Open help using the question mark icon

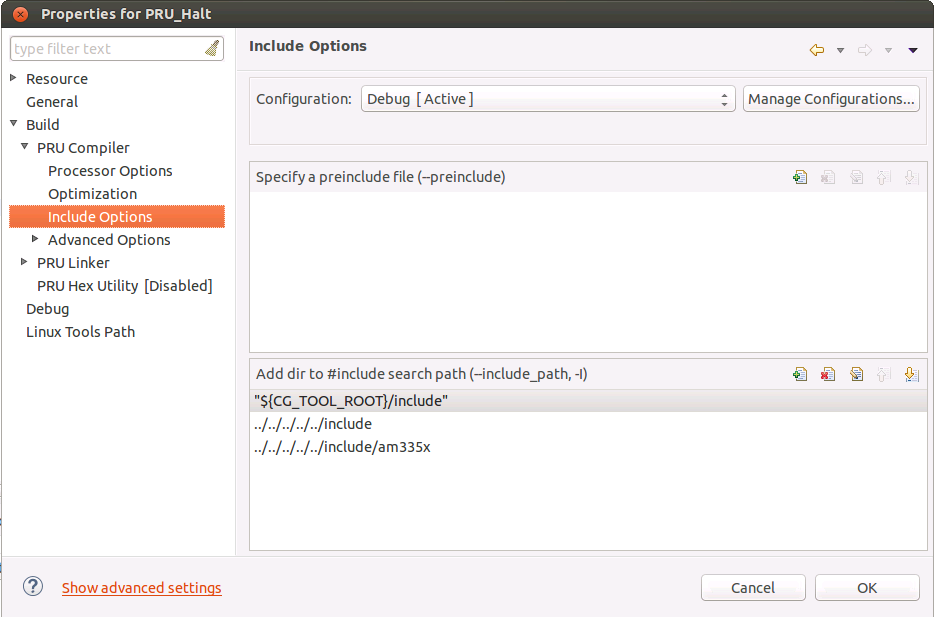click(32, 587)
